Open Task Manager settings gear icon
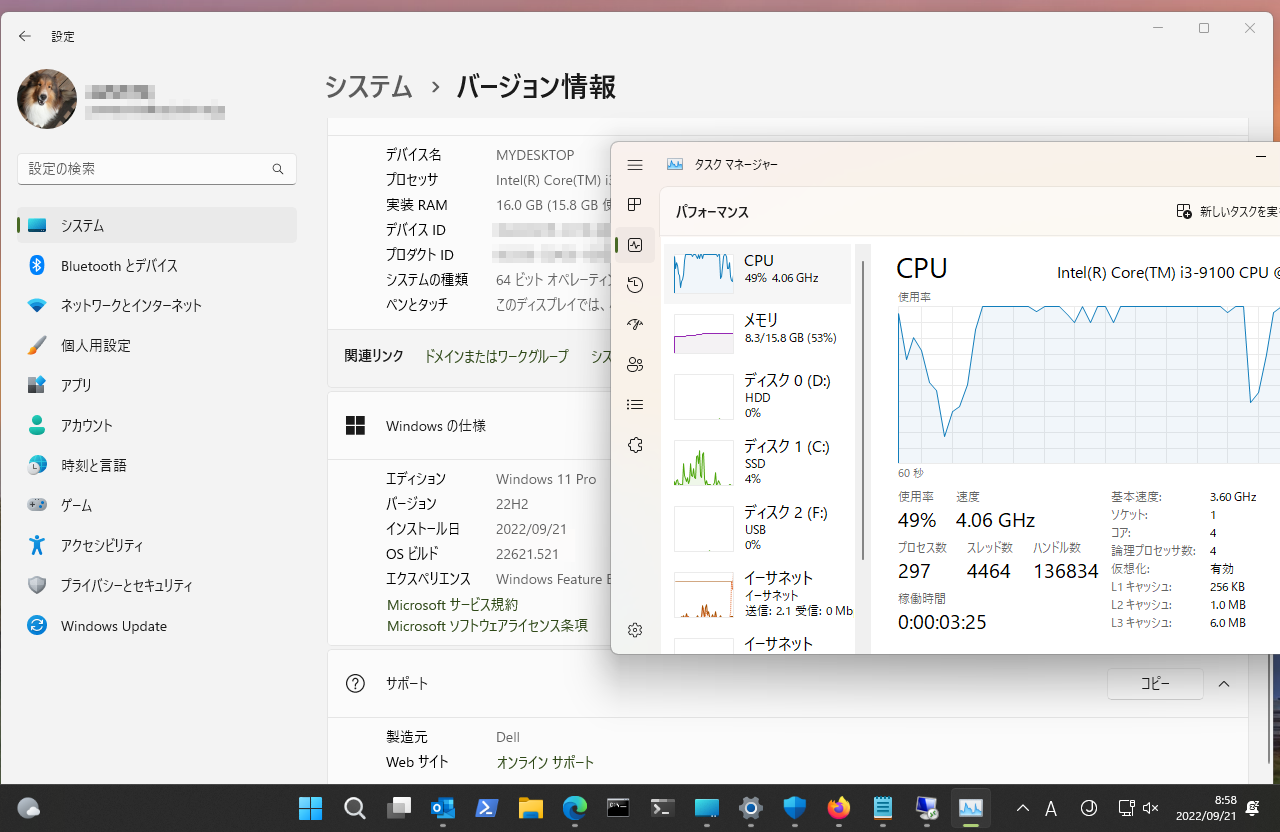1280x832 pixels. (635, 630)
